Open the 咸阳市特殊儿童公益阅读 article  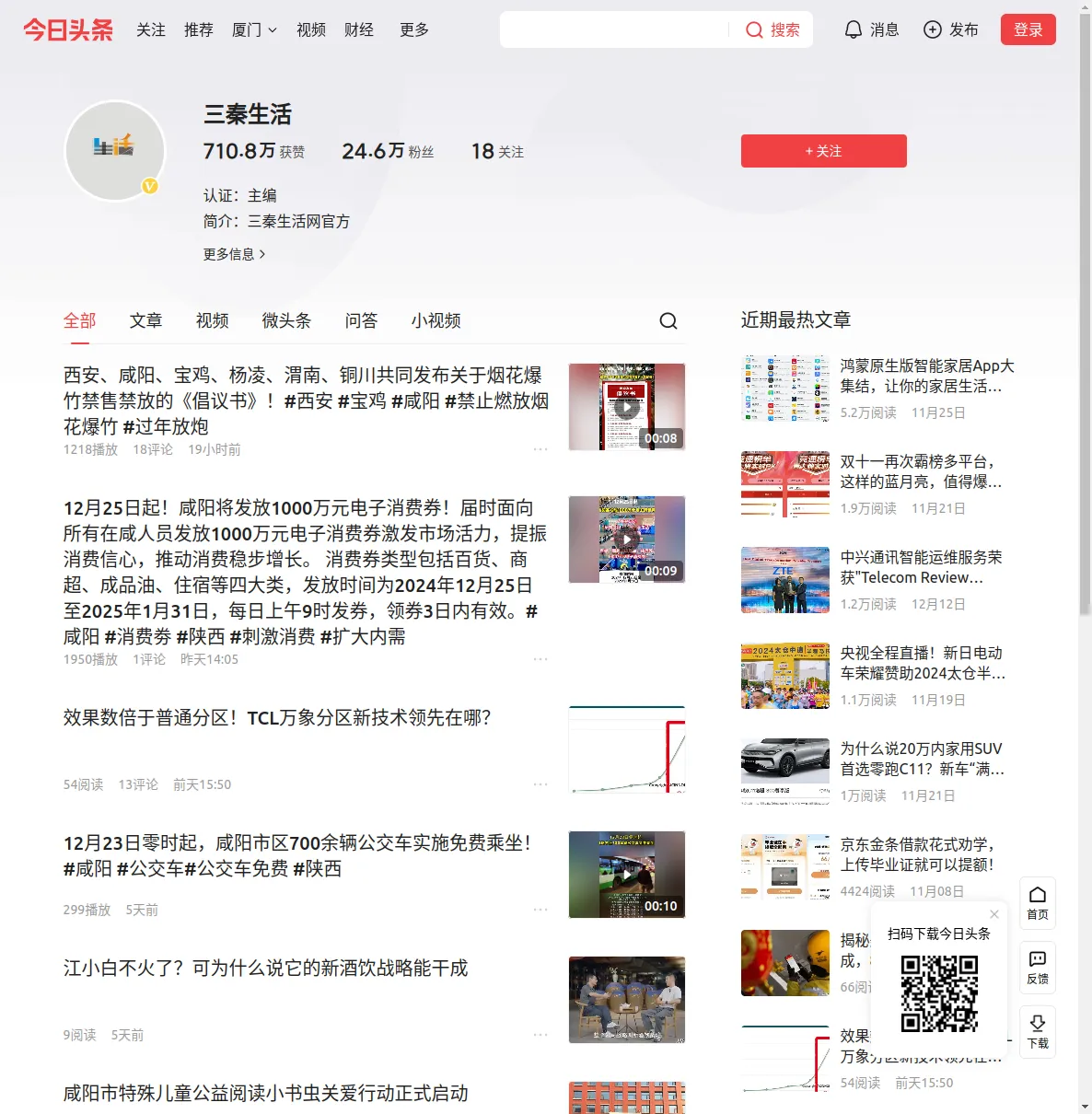click(x=266, y=1093)
